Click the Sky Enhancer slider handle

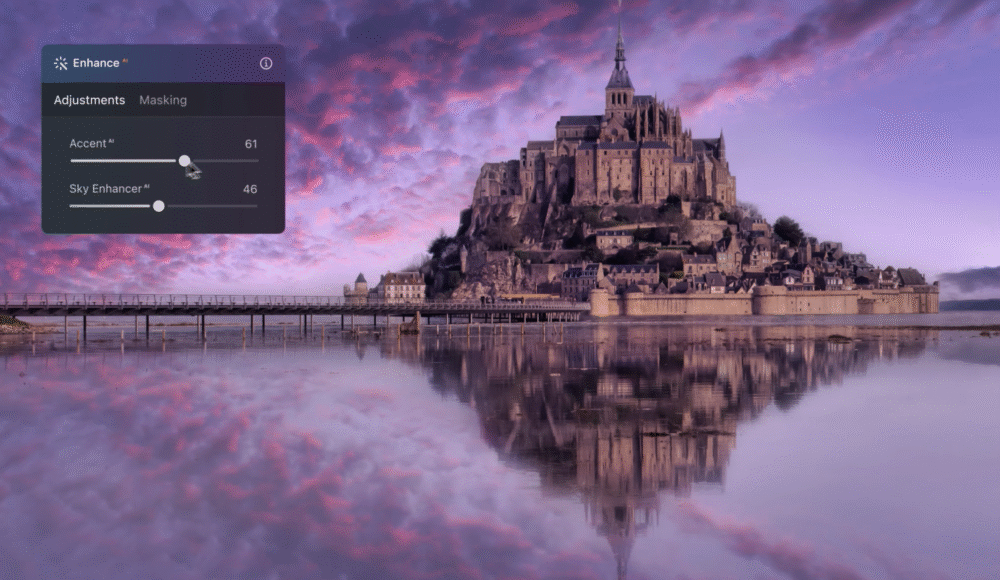tap(158, 206)
